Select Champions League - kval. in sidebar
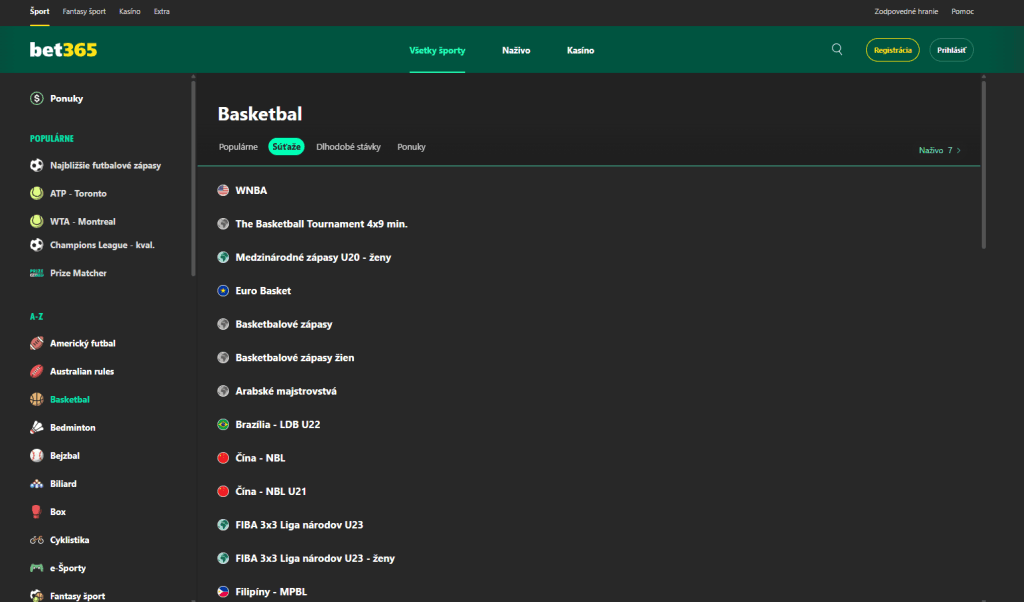Viewport: 1024px width, 602px height. [x=103, y=245]
